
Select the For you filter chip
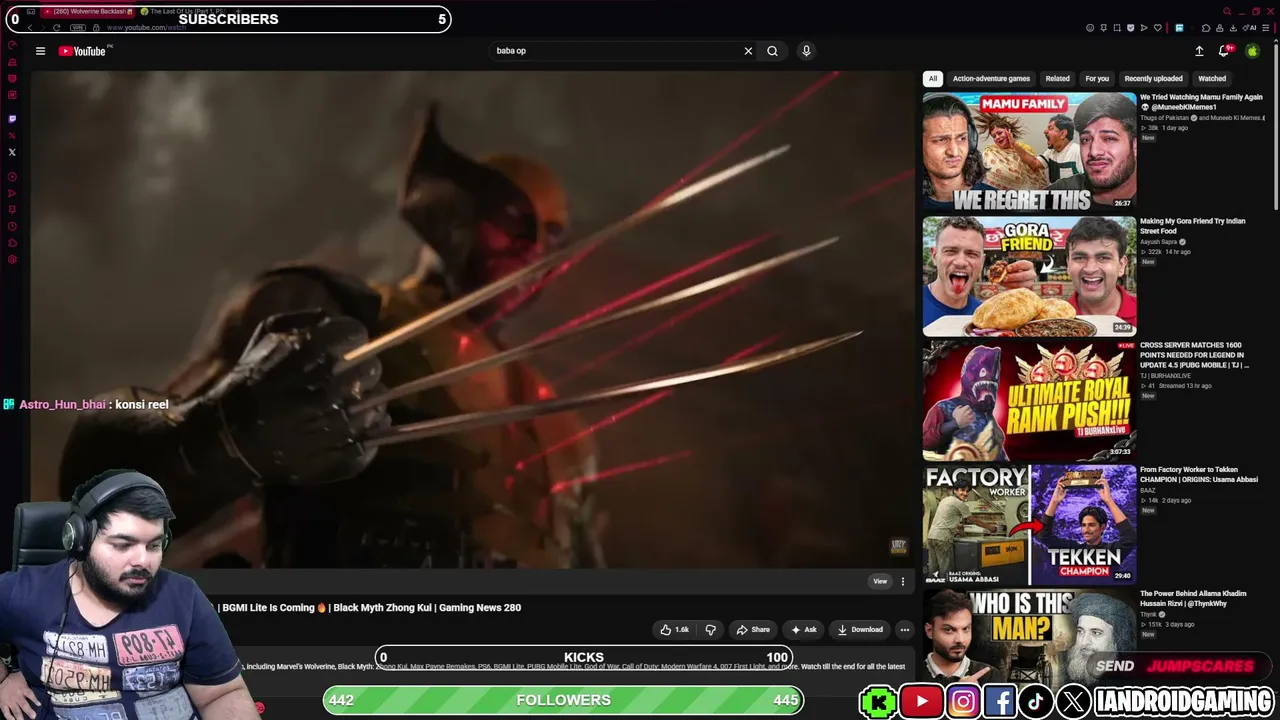[x=1097, y=79]
